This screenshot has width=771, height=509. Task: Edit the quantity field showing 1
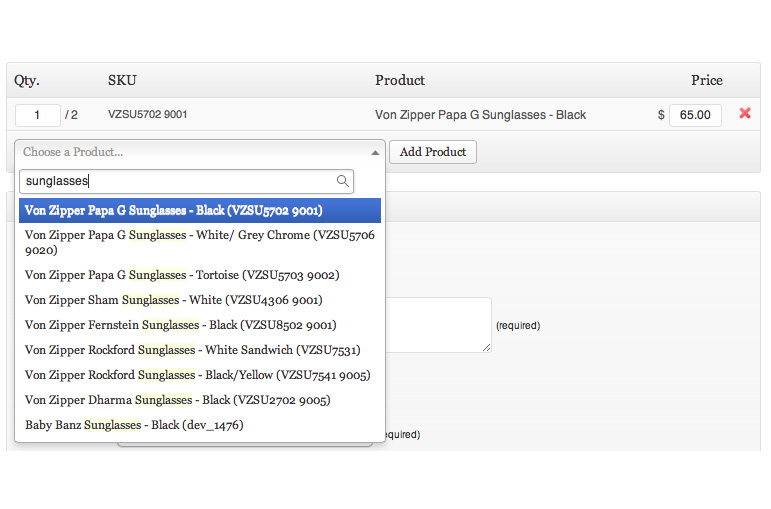[38, 115]
